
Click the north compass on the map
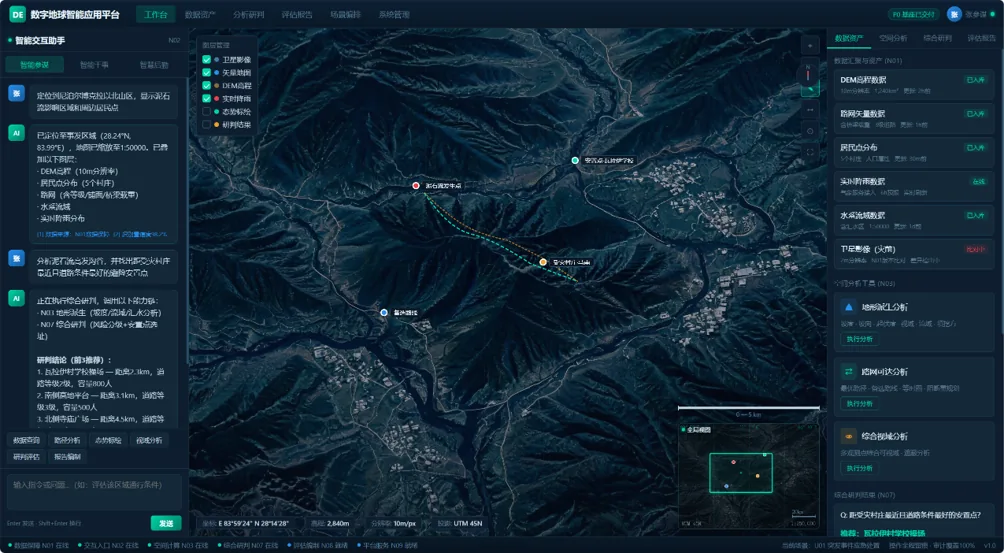[x=808, y=72]
